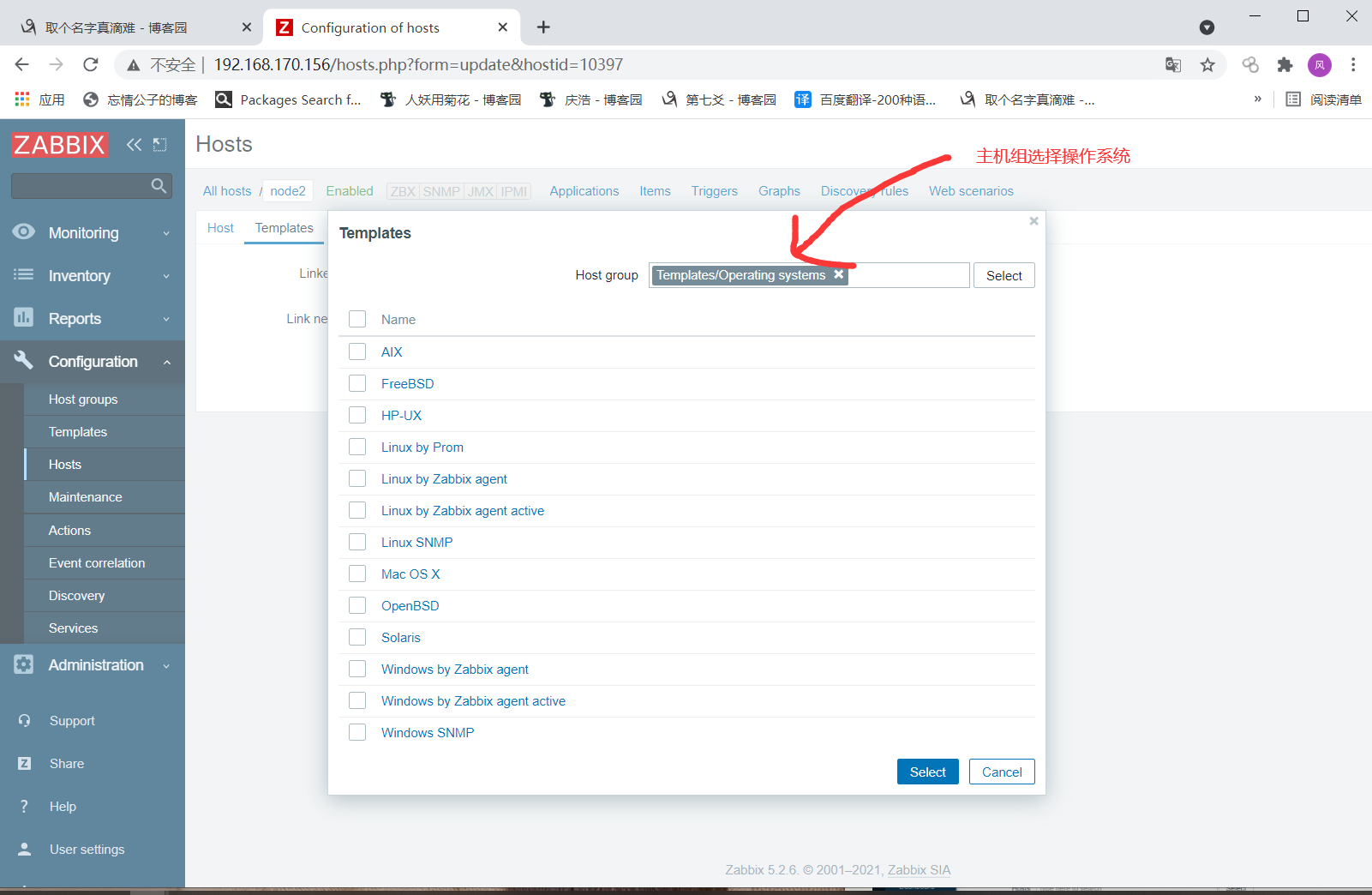1372x895 pixels.
Task: Collapse the Configuration menu chevron
Action: pyautogui.click(x=166, y=362)
